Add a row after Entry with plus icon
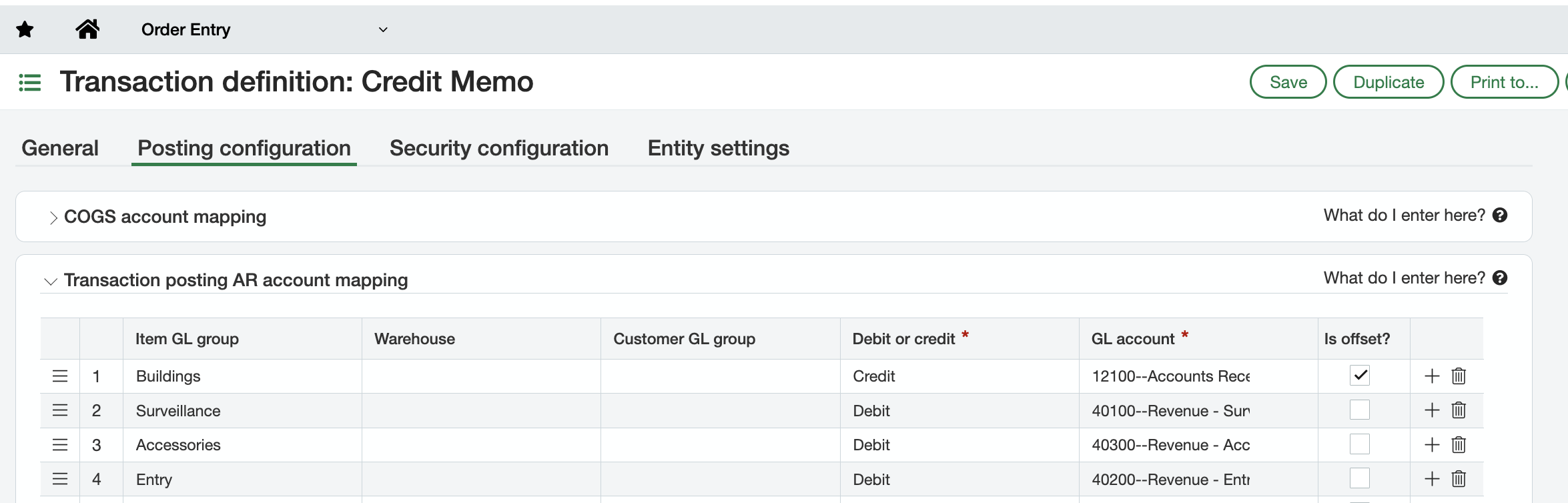The width and height of the screenshot is (1568, 503). (x=1432, y=479)
